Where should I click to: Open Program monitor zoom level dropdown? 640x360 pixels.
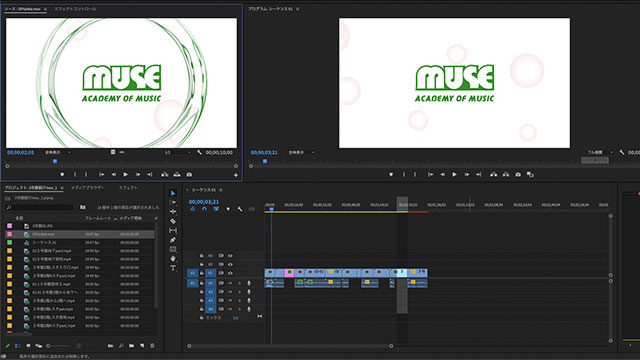coord(302,153)
